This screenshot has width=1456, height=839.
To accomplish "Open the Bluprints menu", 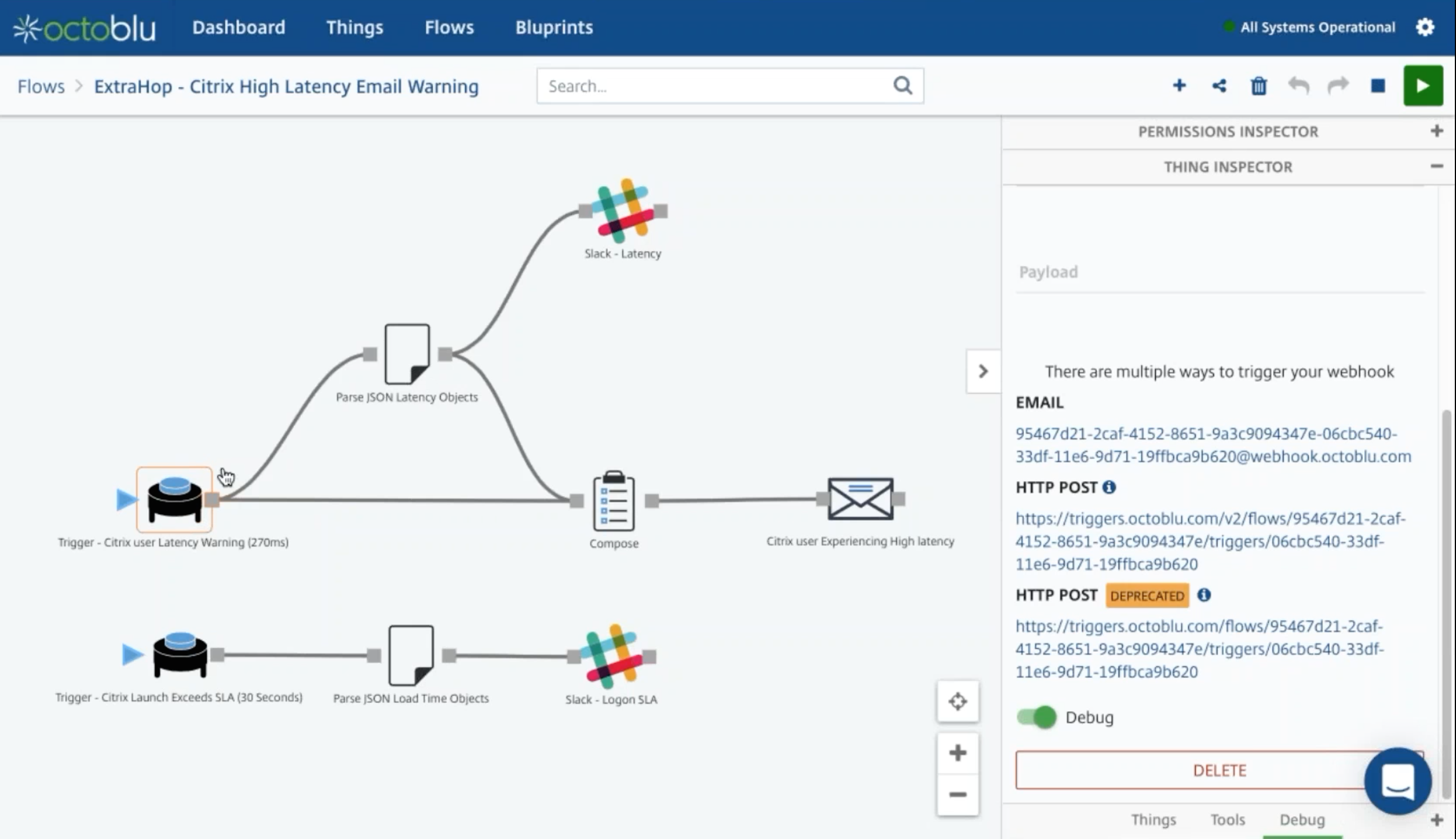I will click(x=554, y=27).
